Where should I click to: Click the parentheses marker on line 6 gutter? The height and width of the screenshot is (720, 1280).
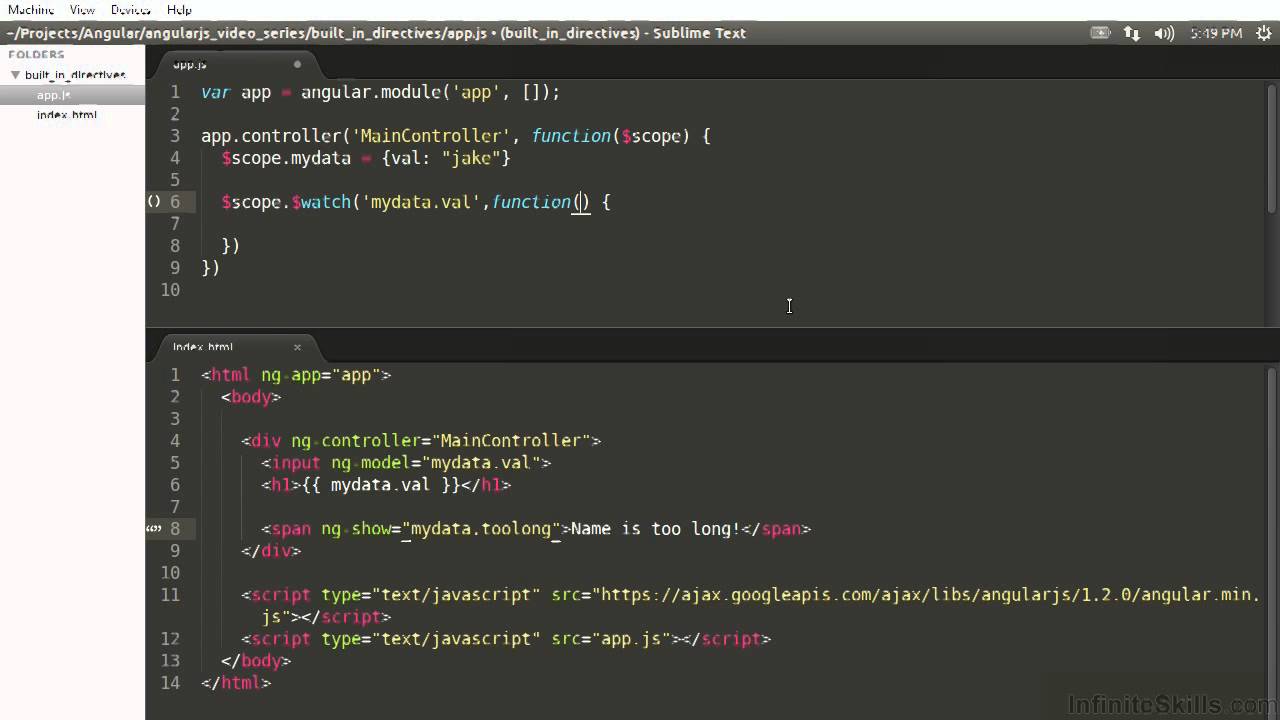[154, 202]
